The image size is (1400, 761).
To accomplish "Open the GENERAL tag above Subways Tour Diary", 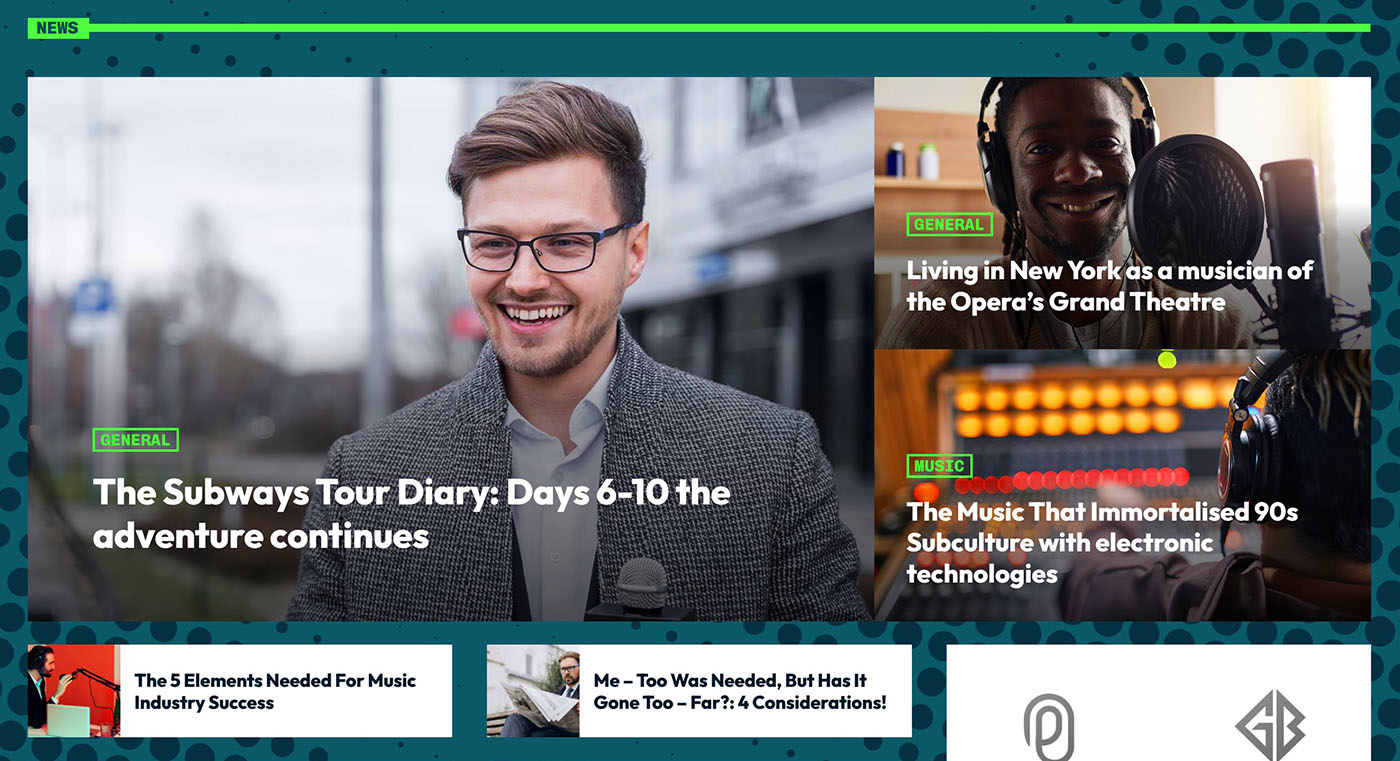I will (x=135, y=440).
